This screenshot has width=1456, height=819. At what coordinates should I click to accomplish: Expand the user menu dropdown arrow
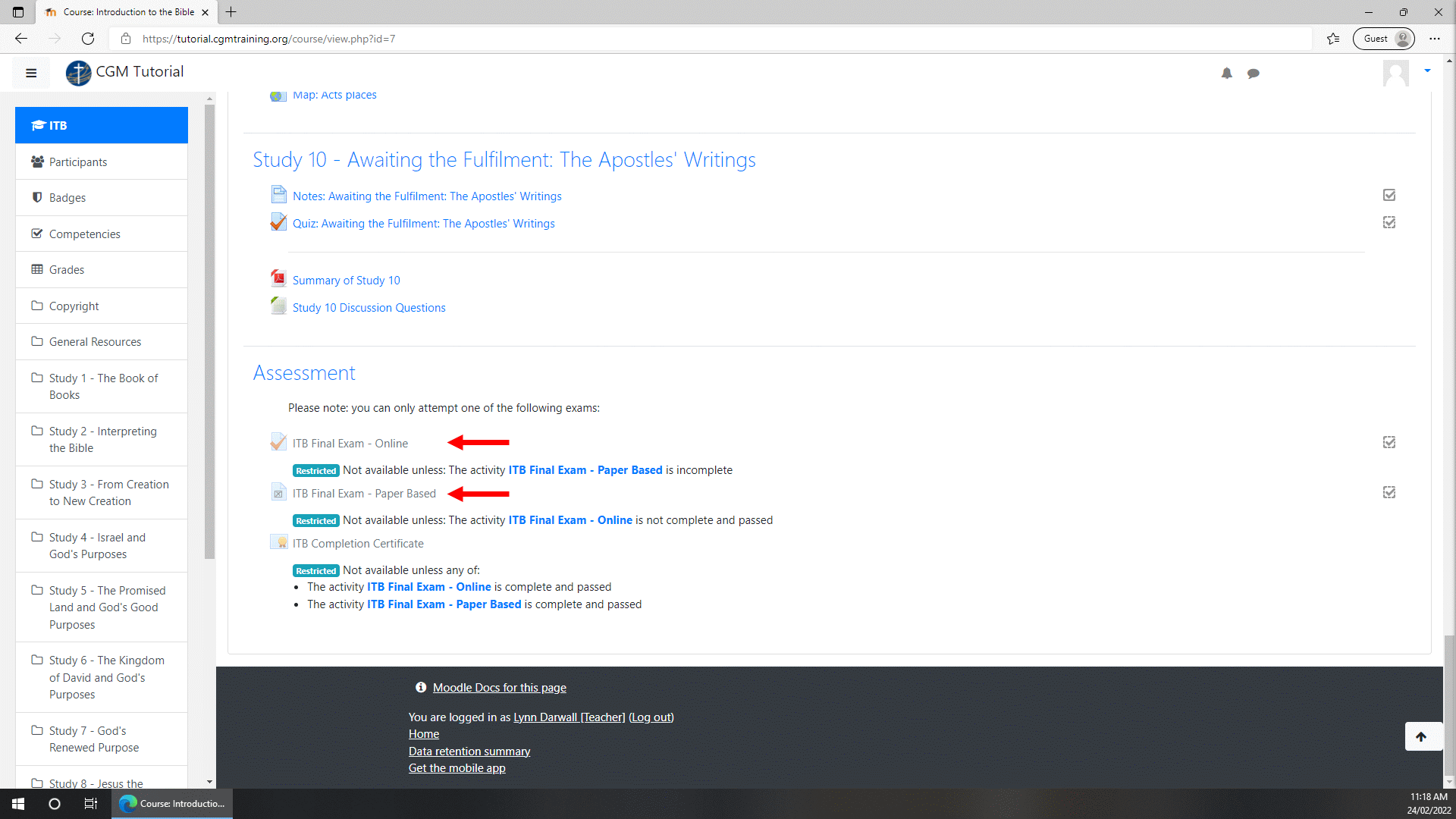point(1427,71)
